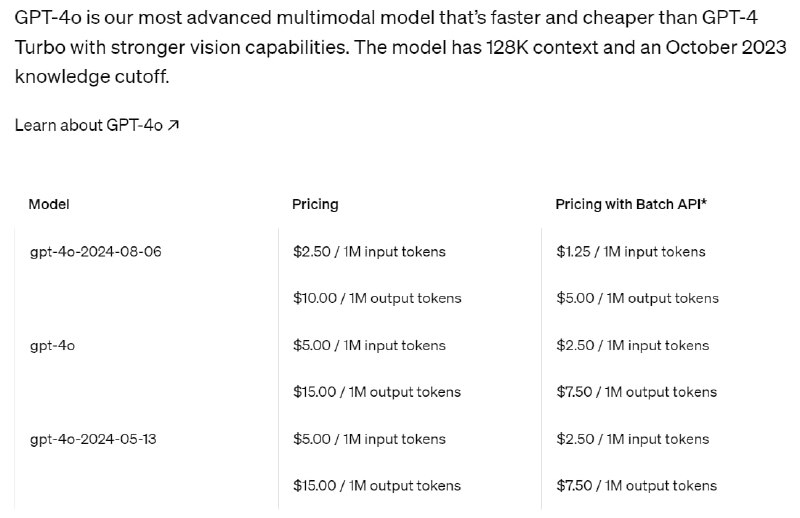Click the plain gpt-4o model name in the table
Image resolution: width=800 pixels, height=518 pixels.
53,345
